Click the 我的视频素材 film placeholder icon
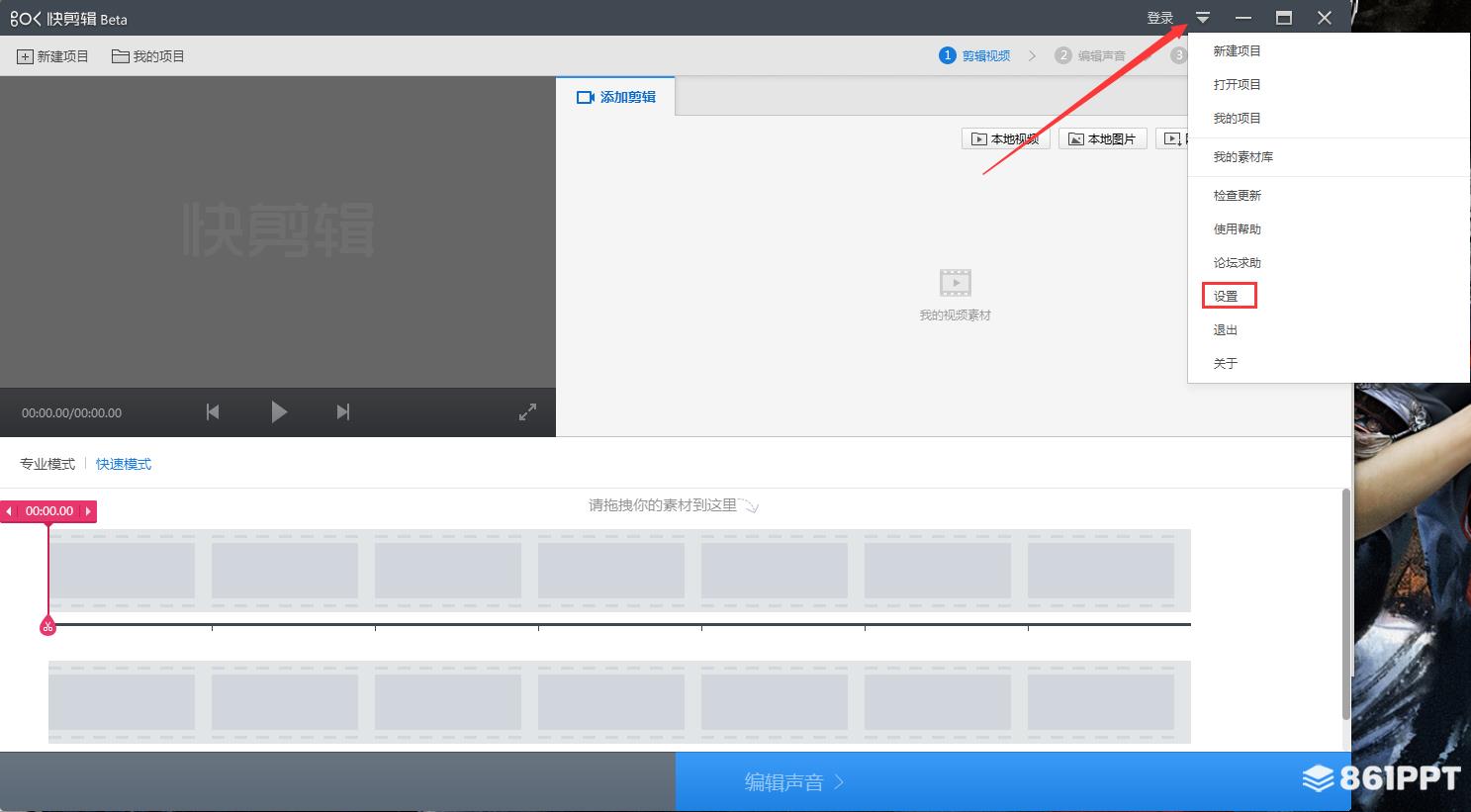Viewport: 1471px width, 812px height. pos(956,283)
